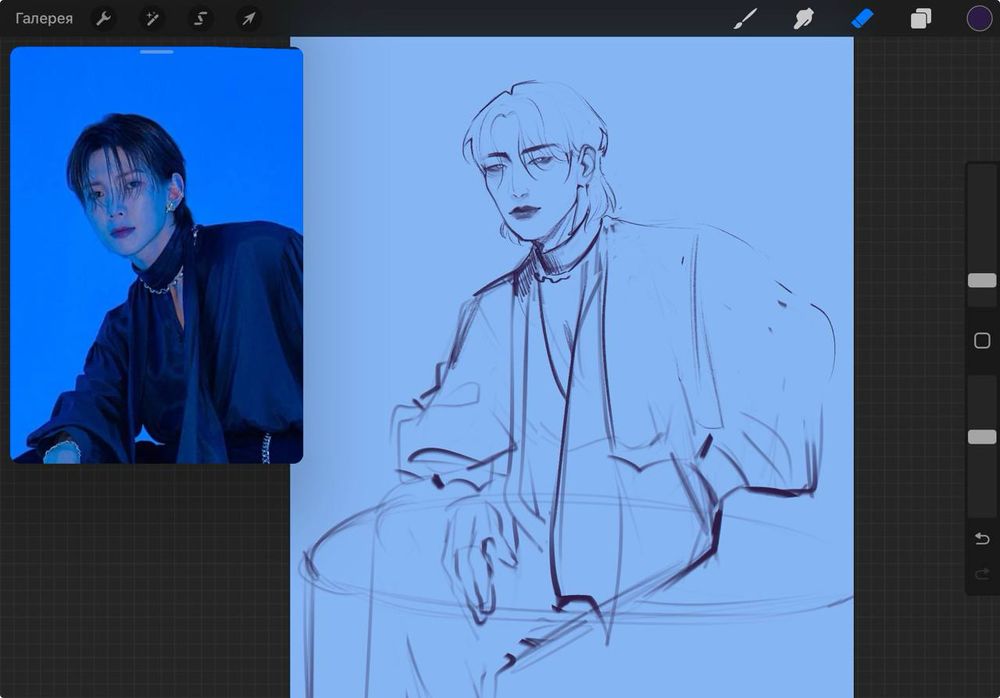
Task: Click the reference window grab handle
Action: tap(157, 52)
